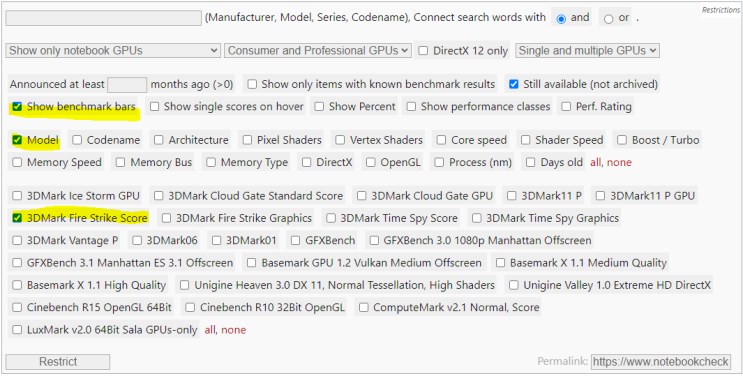Enable the '3DMark01' checkbox
This screenshot has width=743, height=376.
pos(217,240)
